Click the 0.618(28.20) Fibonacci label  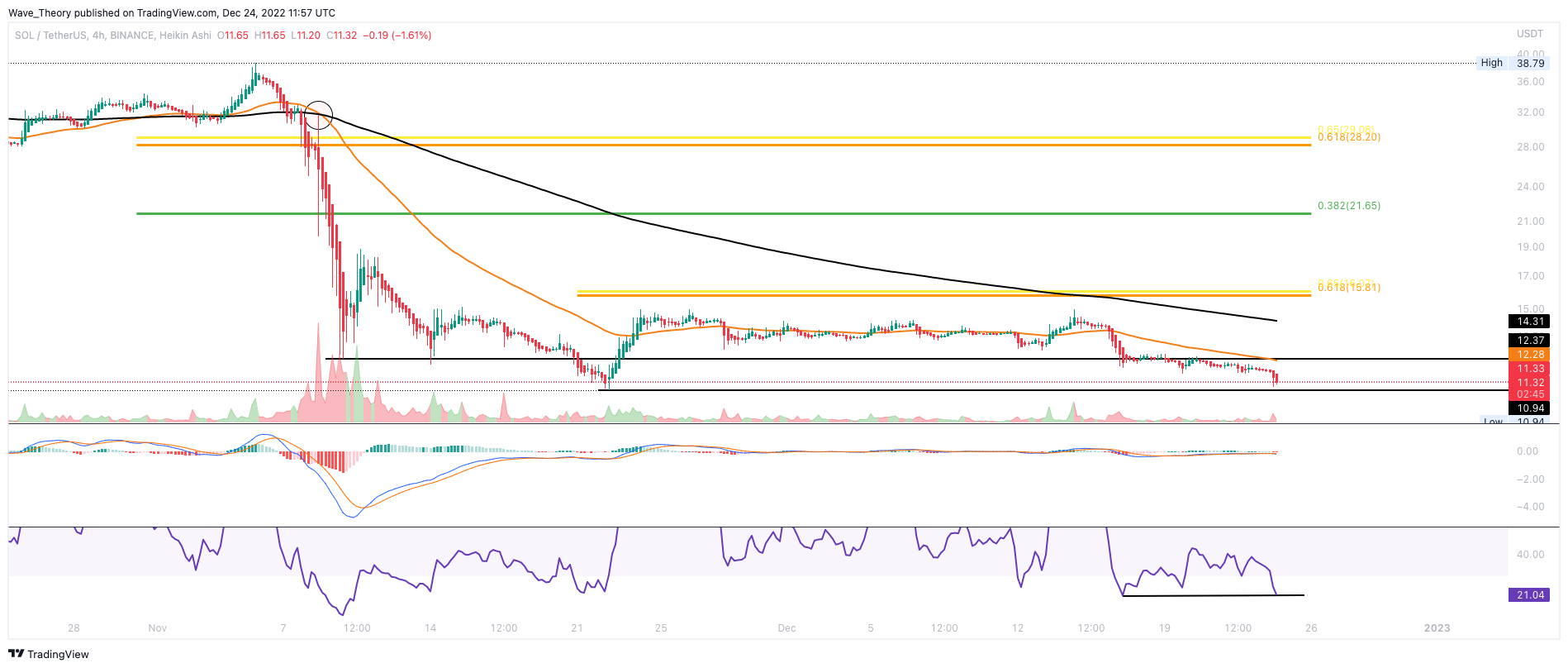click(x=1349, y=138)
